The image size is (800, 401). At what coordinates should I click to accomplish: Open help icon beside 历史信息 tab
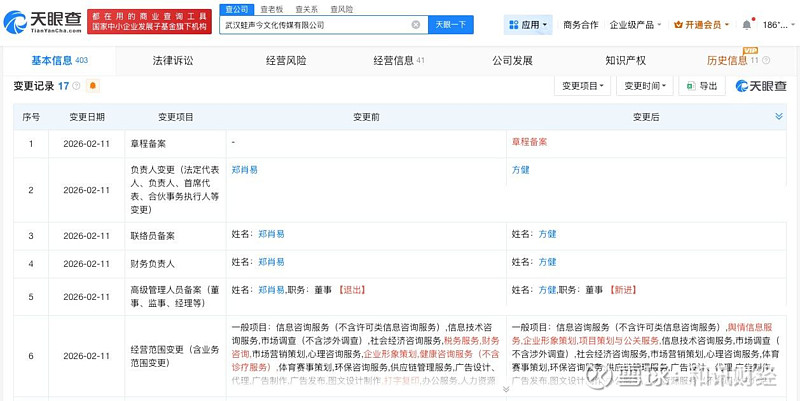[765, 61]
